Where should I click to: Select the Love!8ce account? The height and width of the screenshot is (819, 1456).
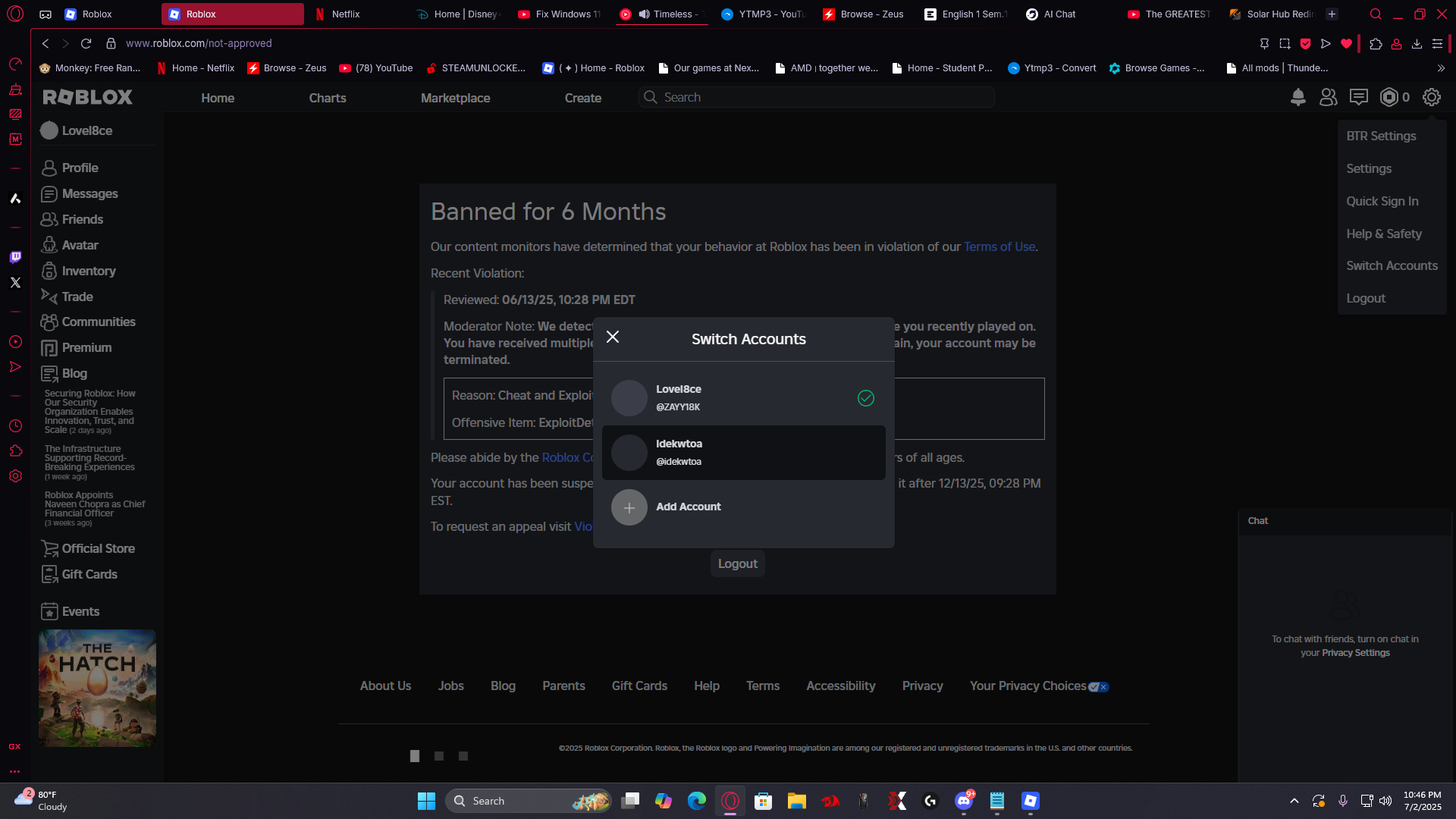[x=744, y=398]
